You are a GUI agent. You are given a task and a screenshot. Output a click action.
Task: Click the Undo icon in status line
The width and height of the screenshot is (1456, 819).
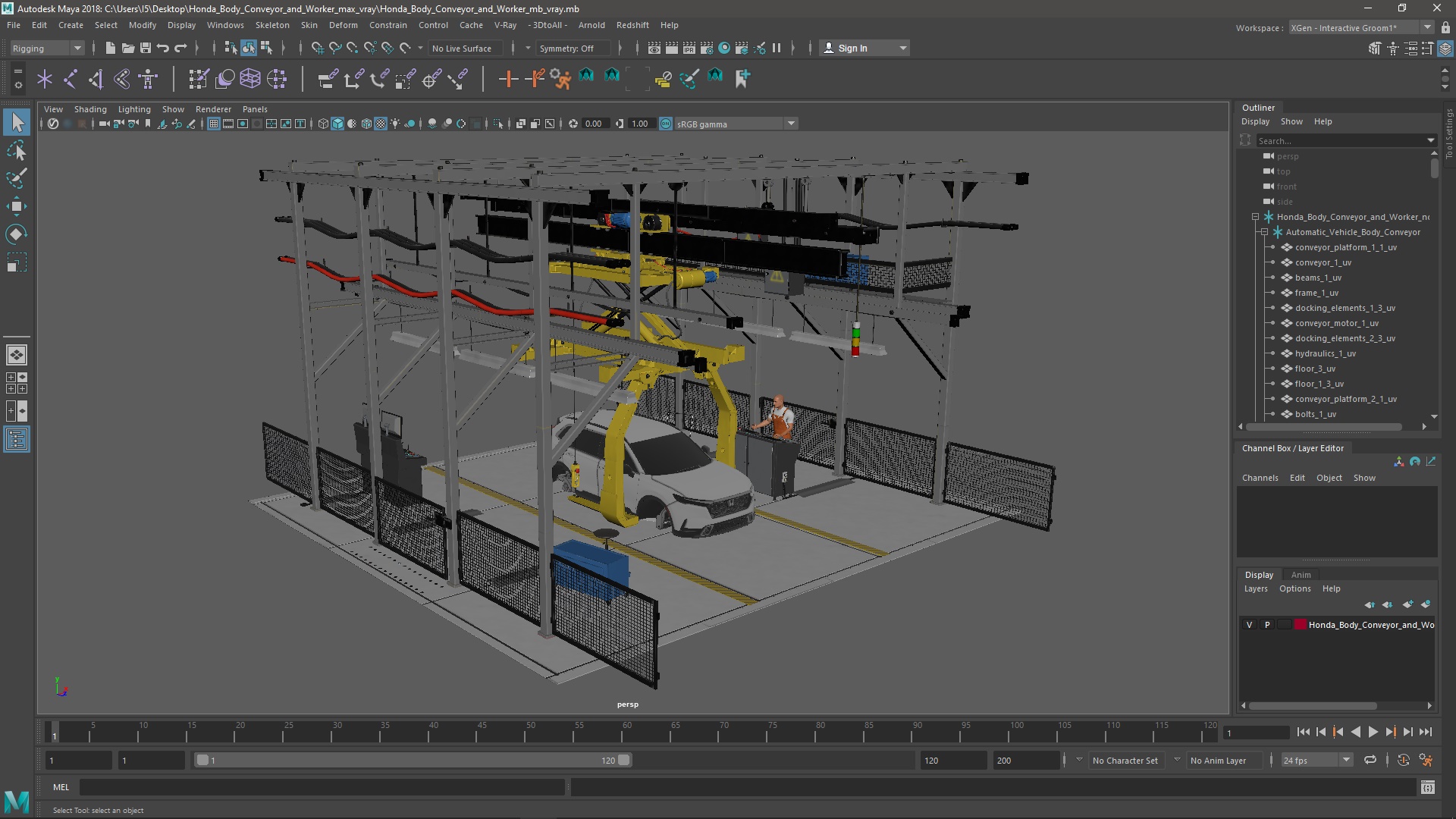tap(162, 48)
